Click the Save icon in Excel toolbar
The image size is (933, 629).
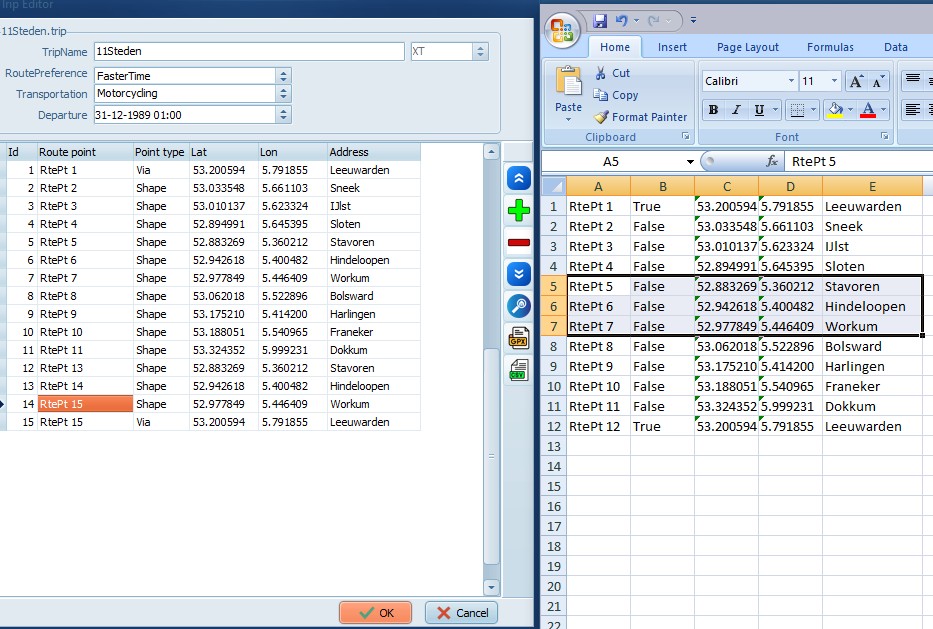[600, 20]
